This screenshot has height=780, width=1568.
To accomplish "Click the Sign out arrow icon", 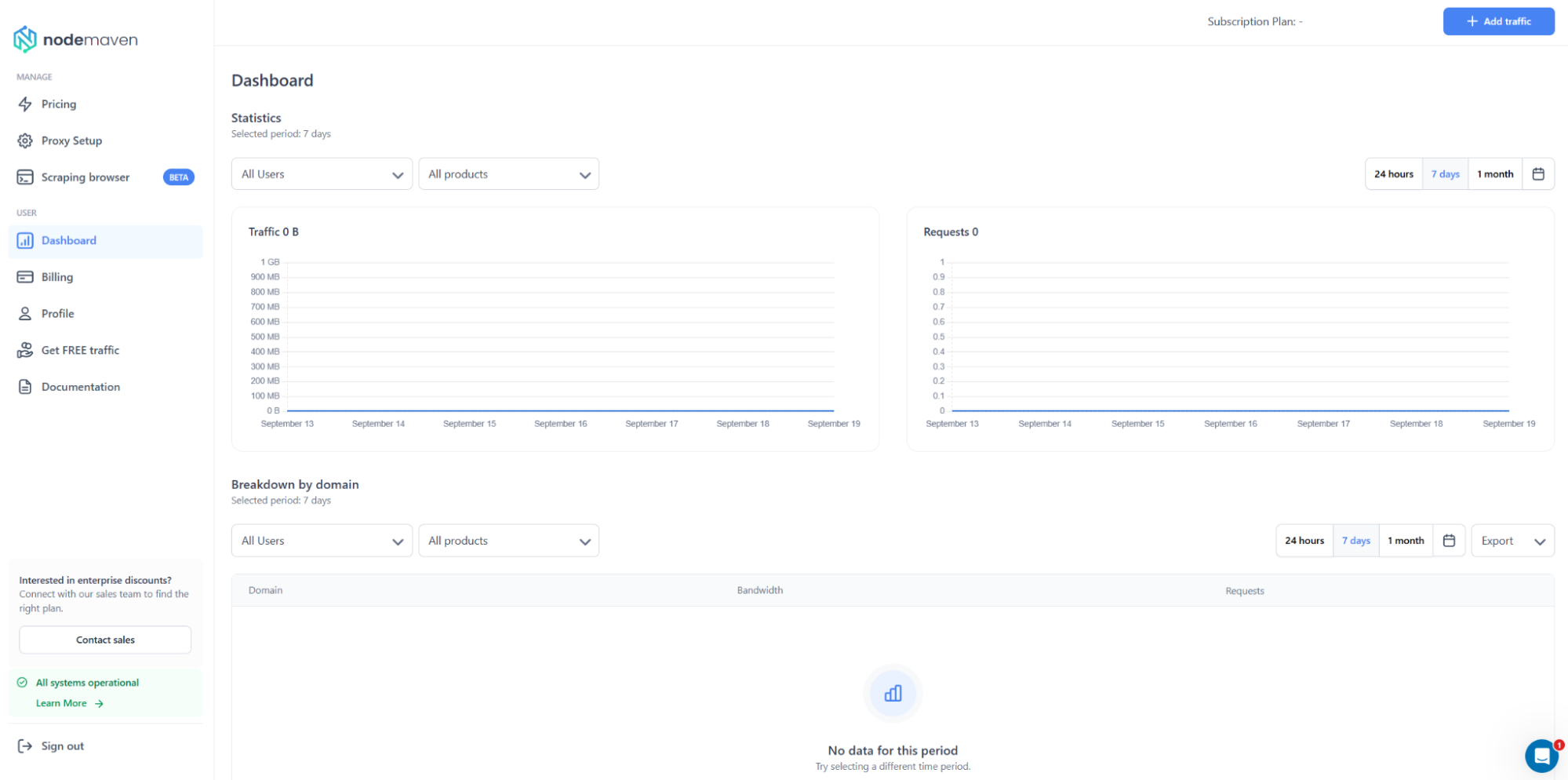I will [x=25, y=746].
